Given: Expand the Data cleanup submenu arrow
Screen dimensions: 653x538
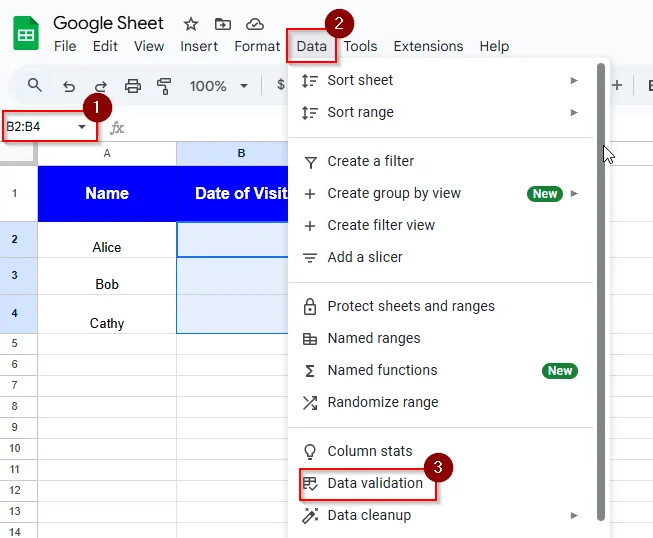Looking at the screenshot, I should pyautogui.click(x=574, y=516).
